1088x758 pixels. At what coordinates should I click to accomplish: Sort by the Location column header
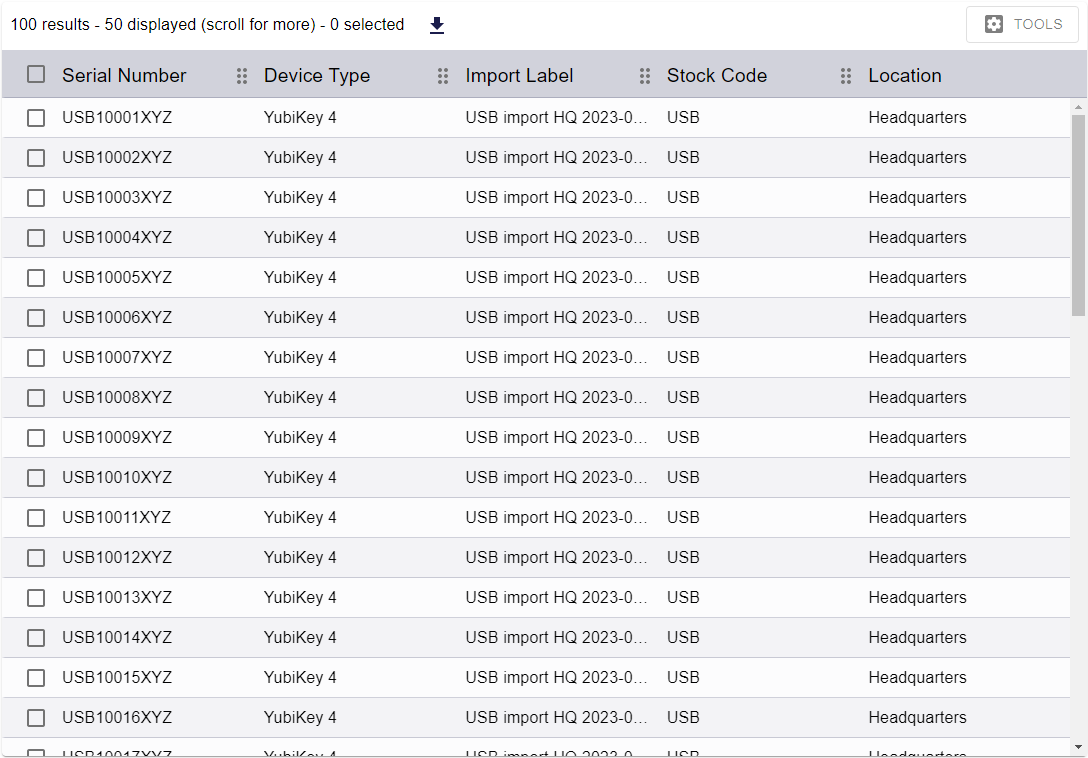904,75
